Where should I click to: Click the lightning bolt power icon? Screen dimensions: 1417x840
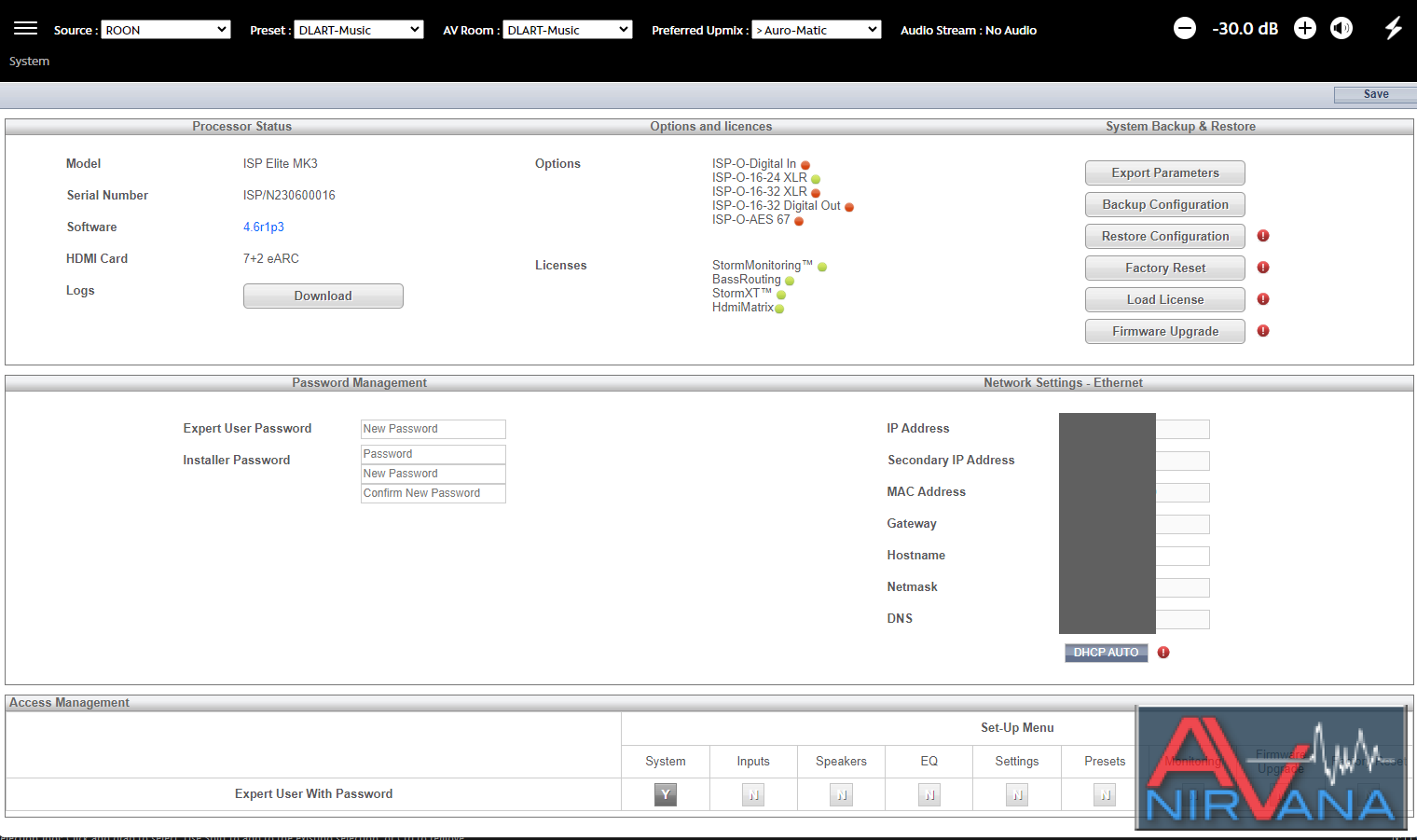1394,28
